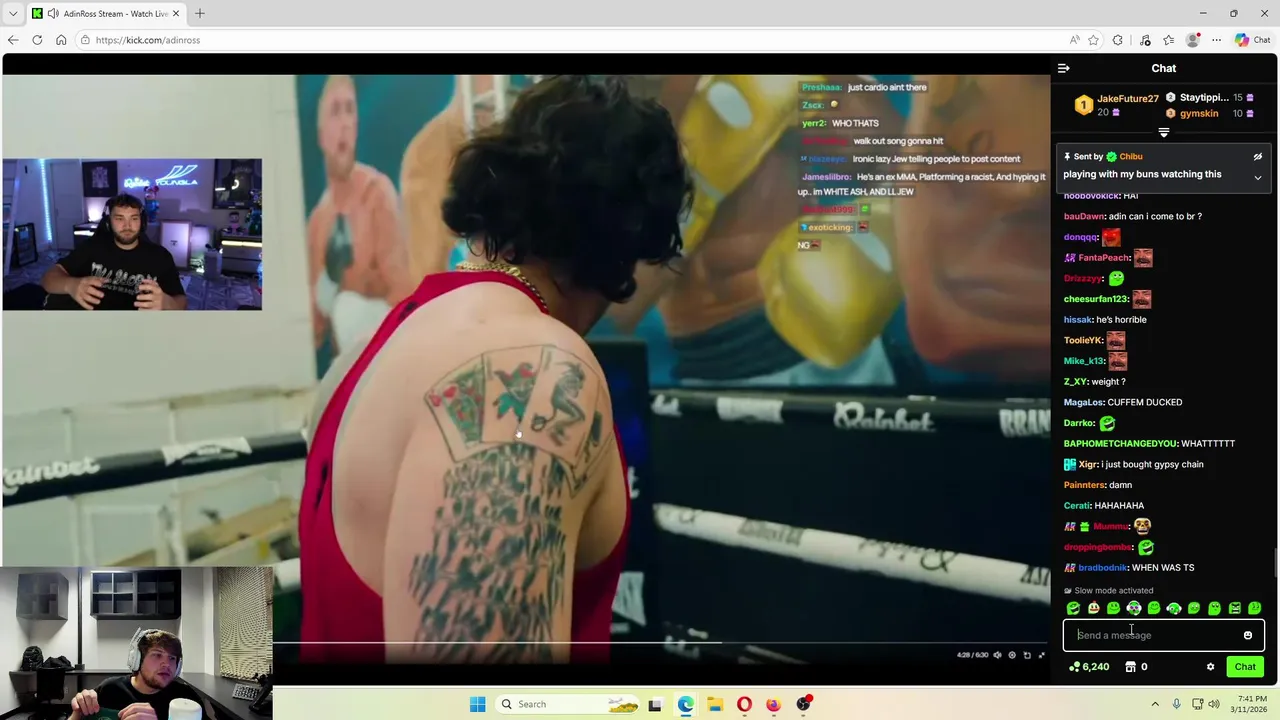Go back in the browser
This screenshot has height=720, width=1280.
pos(13,40)
